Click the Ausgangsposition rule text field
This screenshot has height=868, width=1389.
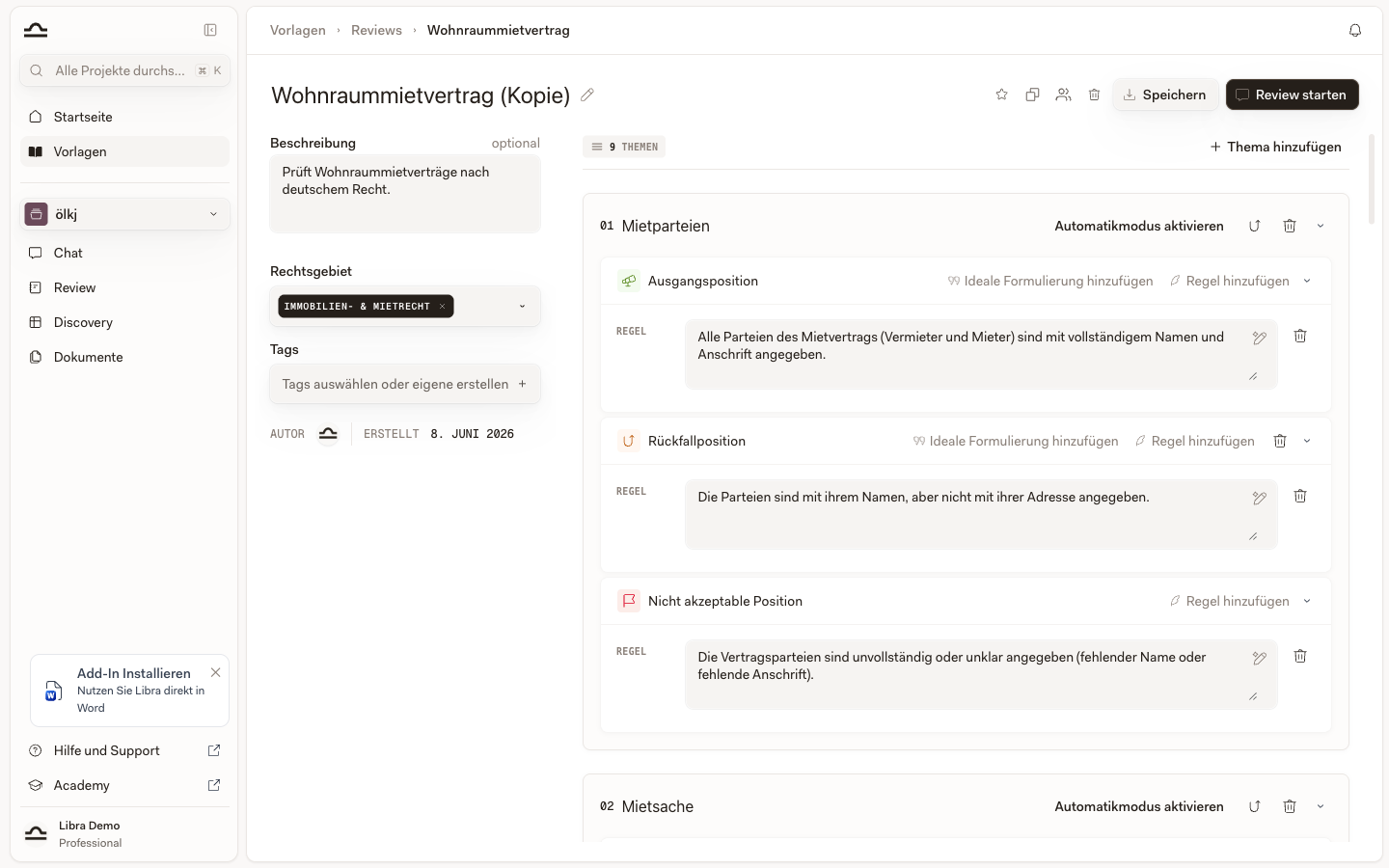click(981, 354)
